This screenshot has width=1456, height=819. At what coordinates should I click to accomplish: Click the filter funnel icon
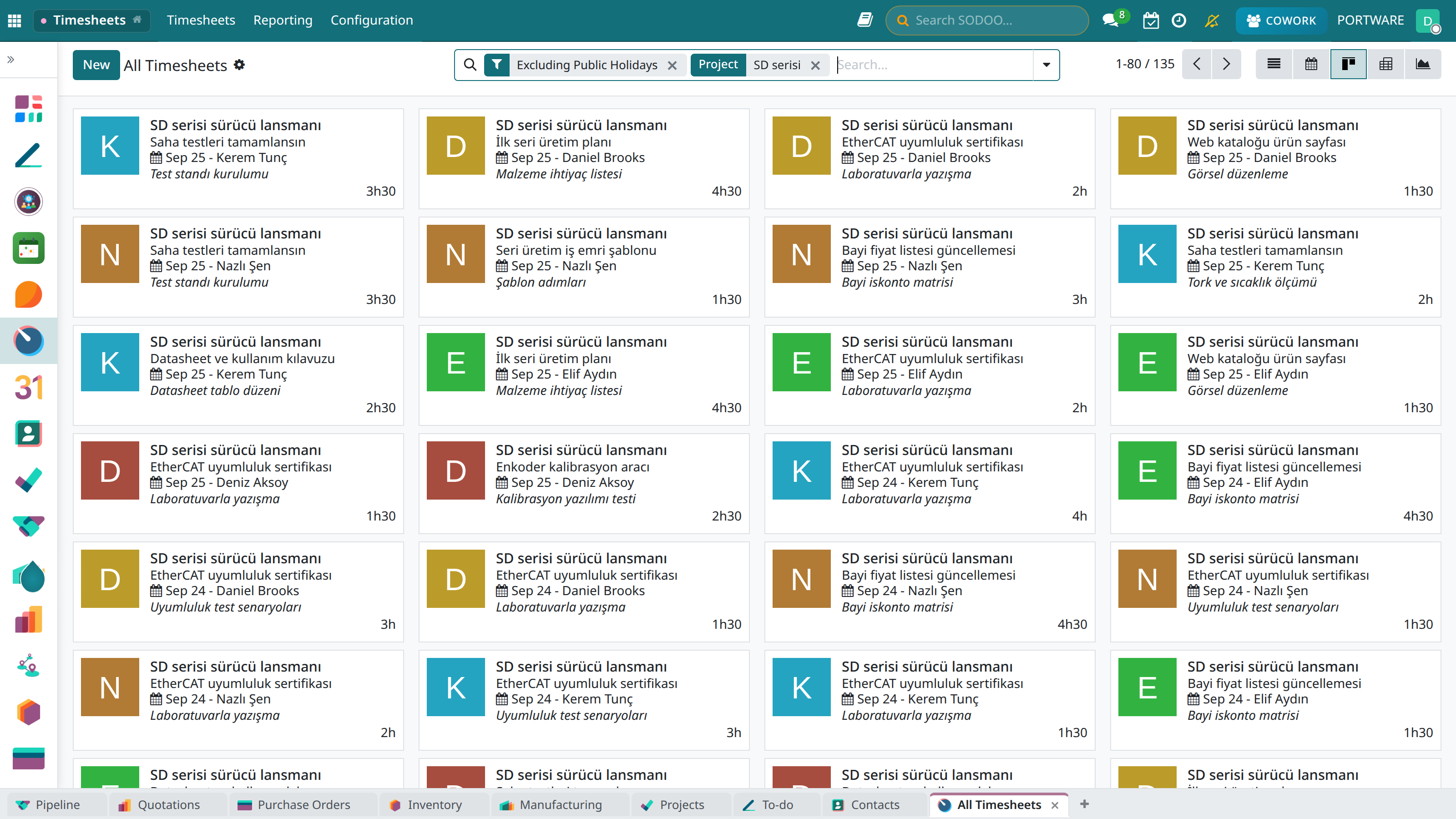click(x=497, y=65)
